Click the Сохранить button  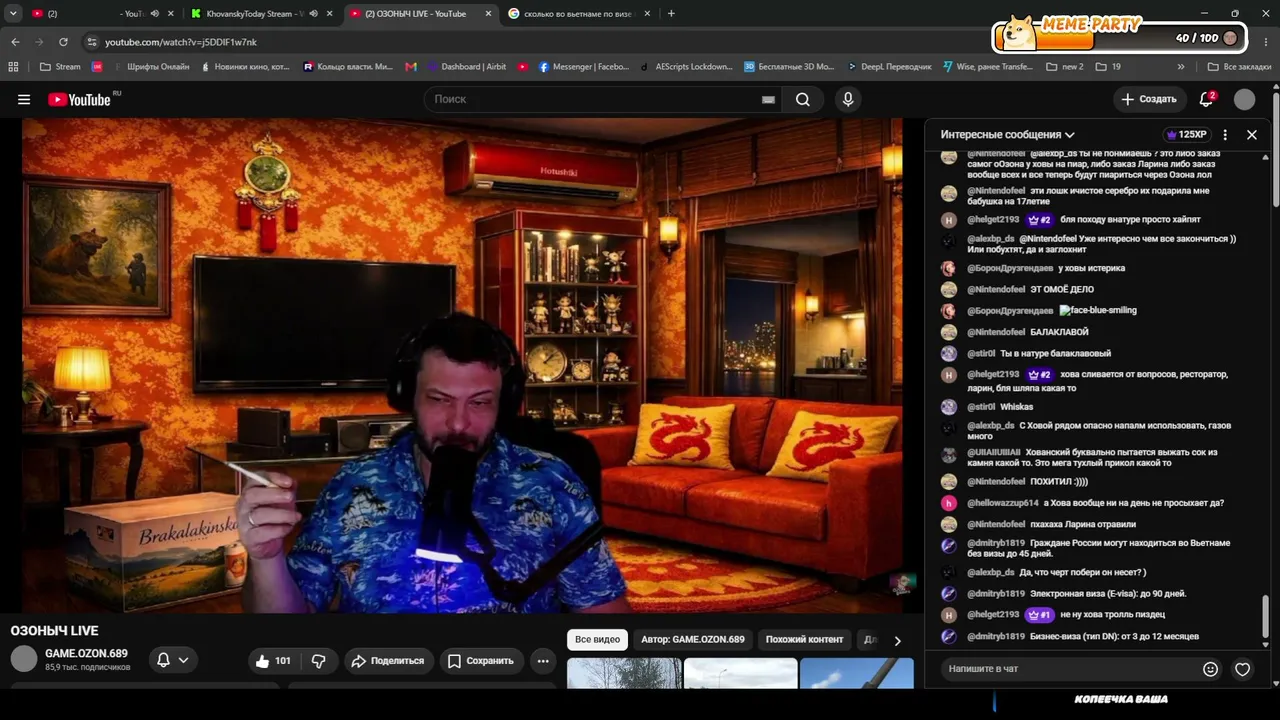[481, 661]
